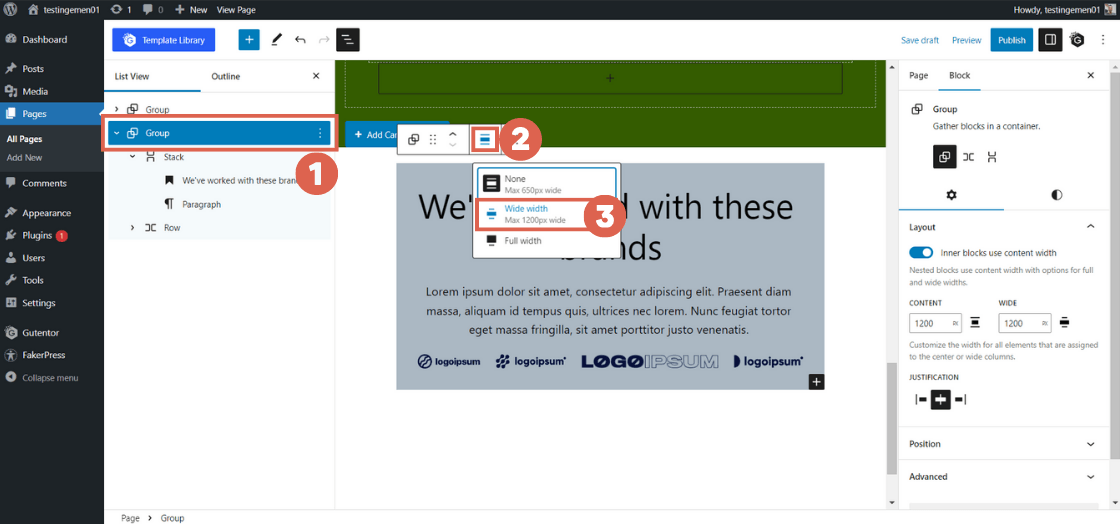Click the blue block inserter plus button
Image resolution: width=1120 pixels, height=524 pixels.
(249, 40)
